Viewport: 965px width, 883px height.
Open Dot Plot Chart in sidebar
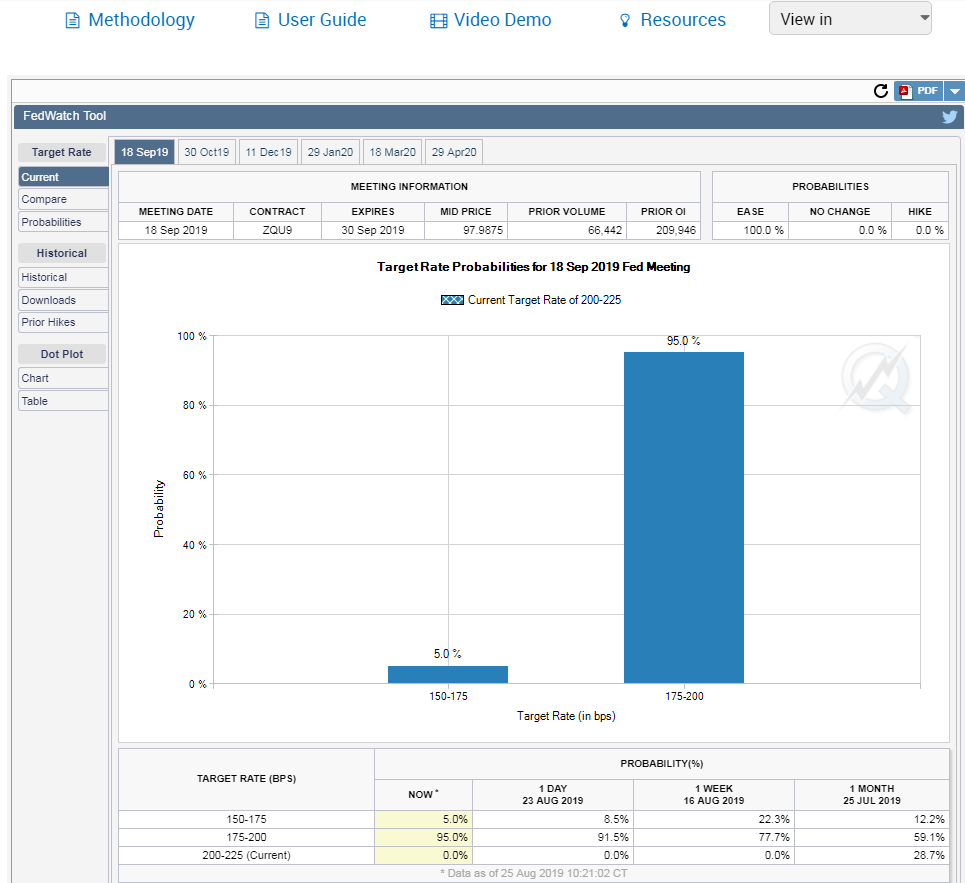click(x=63, y=378)
